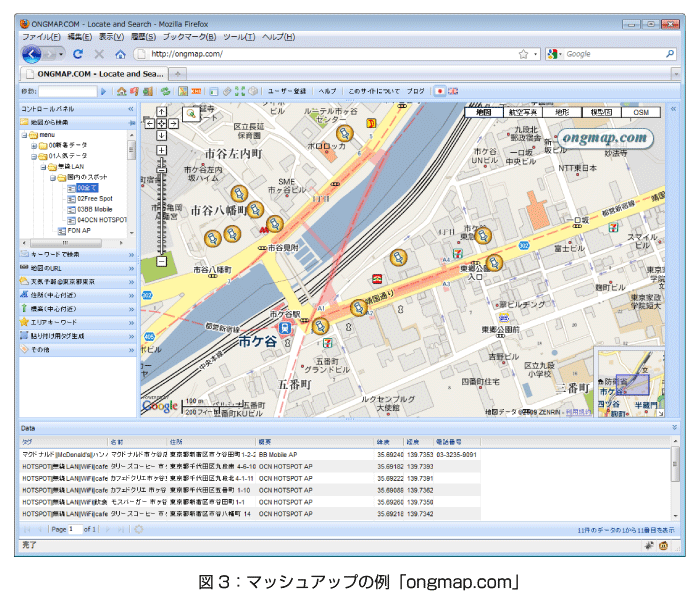Image resolution: width=700 pixels, height=604 pixels.
Task: Select the ONGMAP.COM browser tab
Action: tap(95, 74)
